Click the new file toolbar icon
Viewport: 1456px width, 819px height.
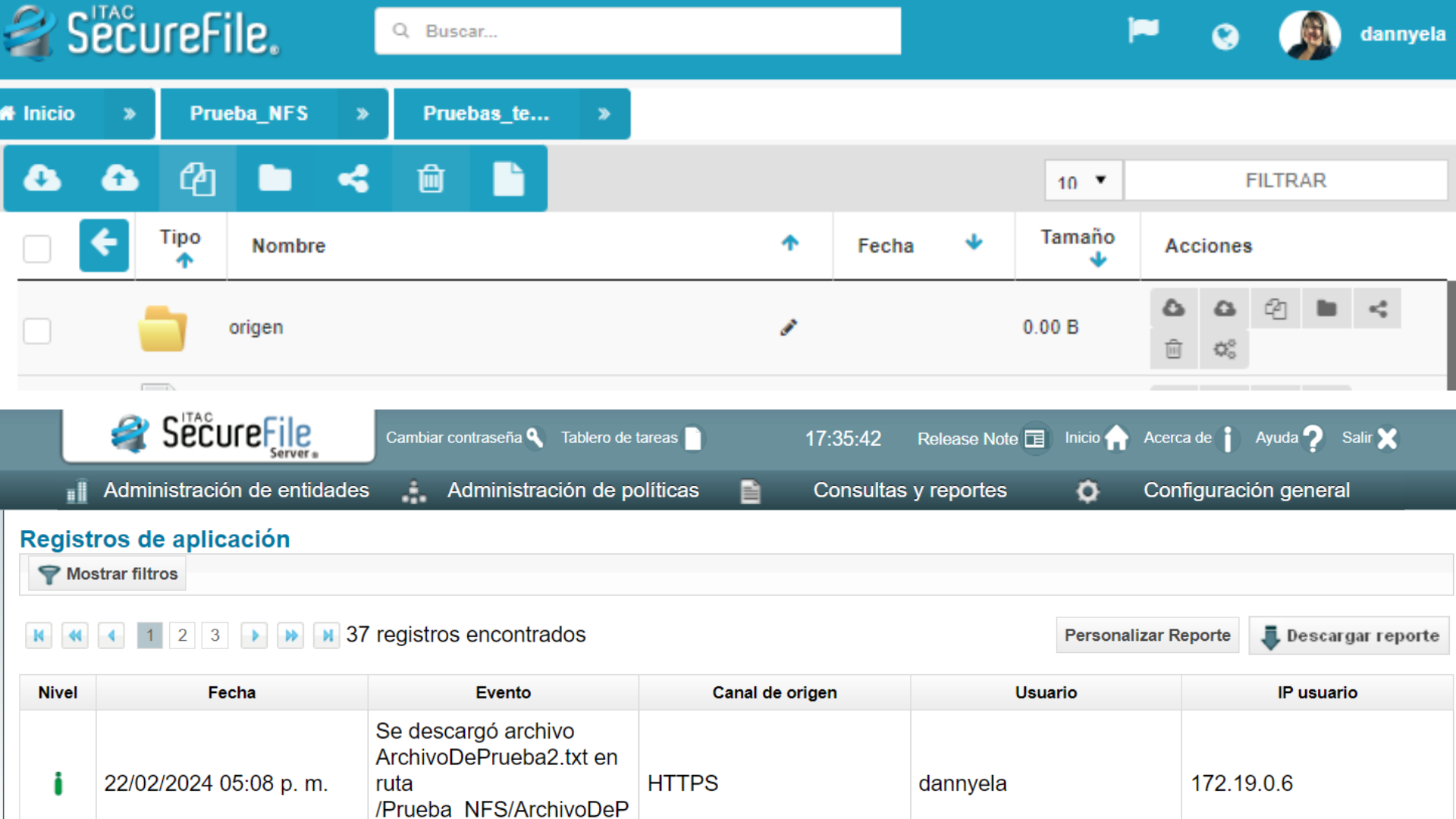tap(508, 179)
